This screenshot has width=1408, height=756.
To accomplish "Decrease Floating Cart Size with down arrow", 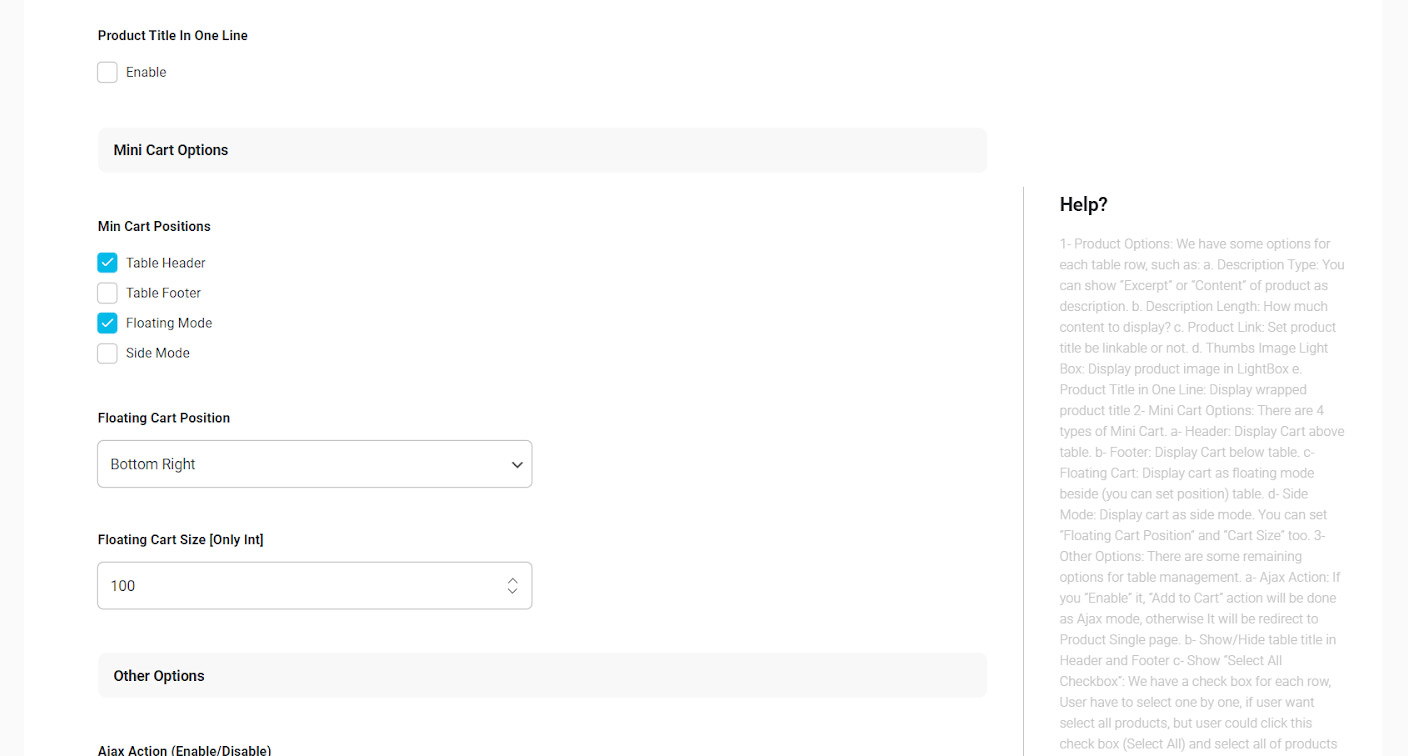I will click(512, 591).
